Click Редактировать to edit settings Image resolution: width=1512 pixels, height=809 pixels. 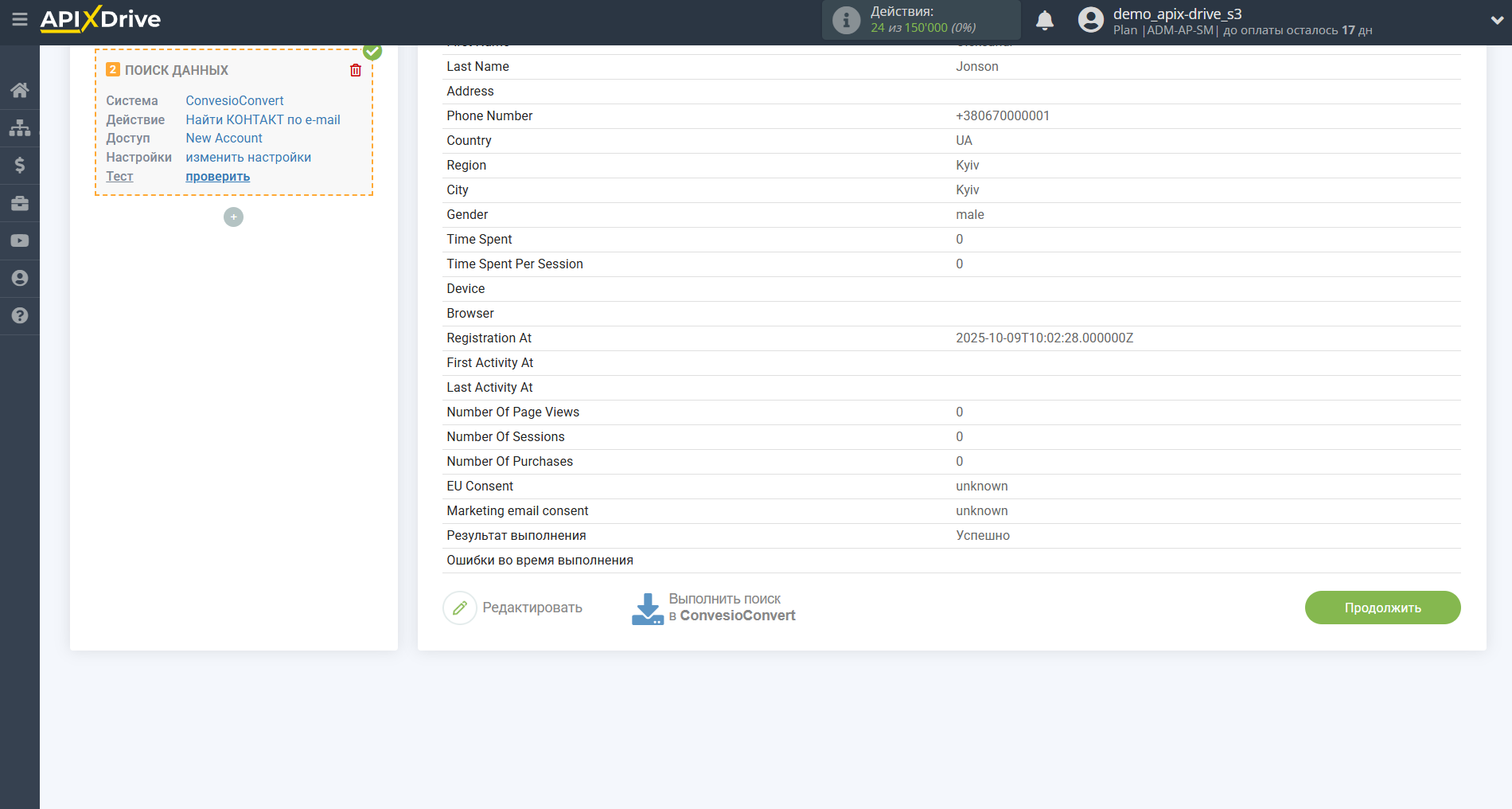[513, 608]
